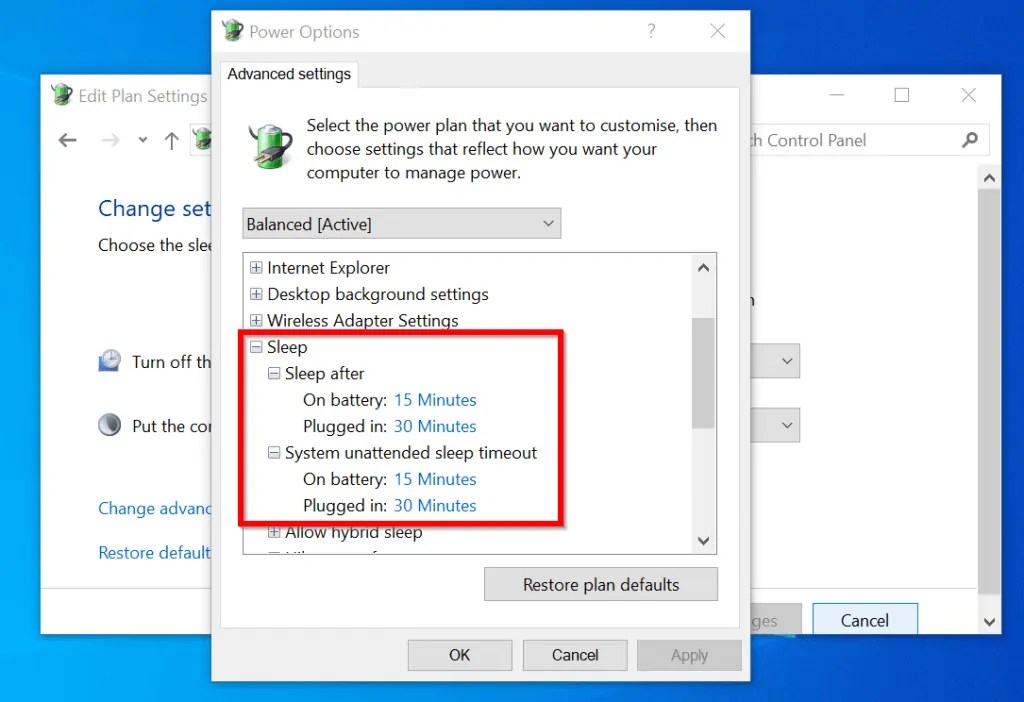Expand Allow hybrid sleep

pyautogui.click(x=274, y=532)
